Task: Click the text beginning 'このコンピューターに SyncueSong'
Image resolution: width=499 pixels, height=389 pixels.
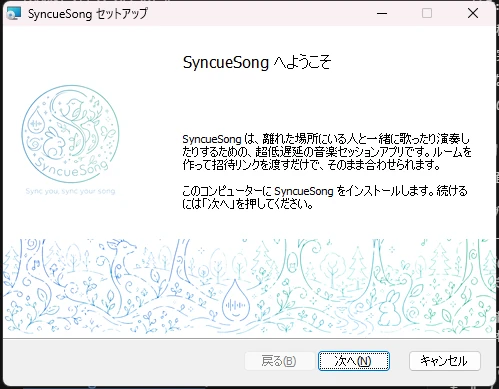Action: [x=325, y=197]
